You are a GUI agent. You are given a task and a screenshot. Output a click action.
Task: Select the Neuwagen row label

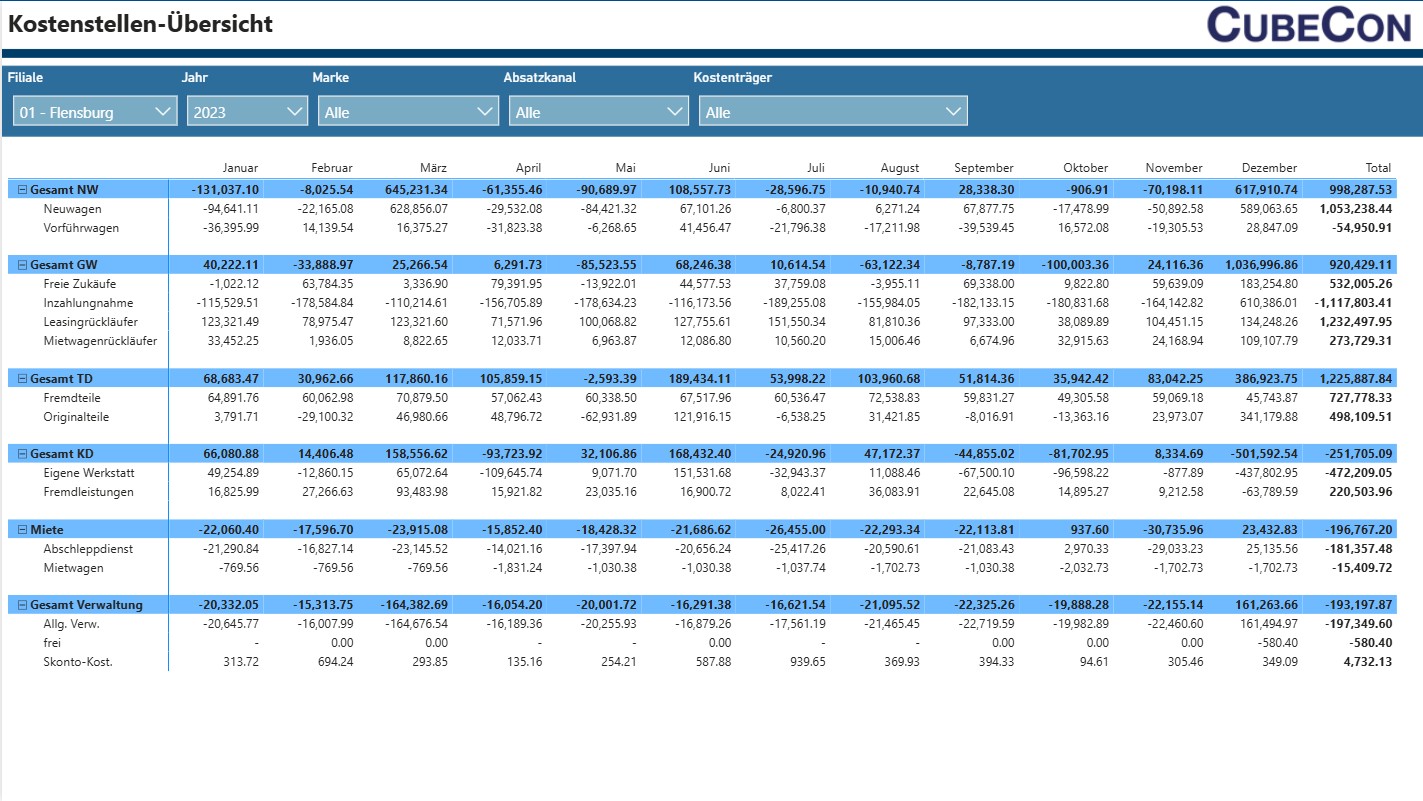[x=72, y=209]
